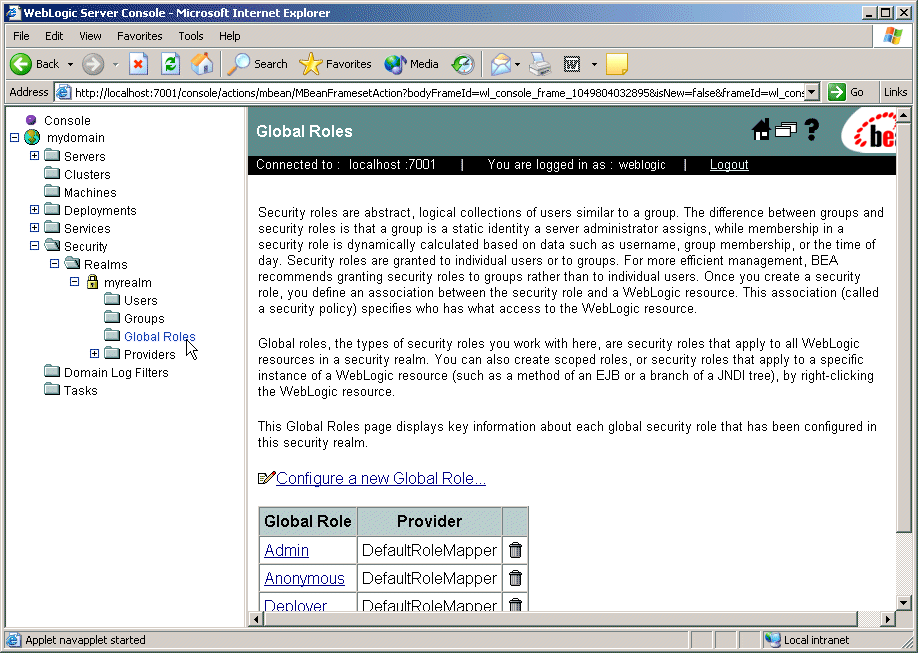Image resolution: width=918 pixels, height=653 pixels.
Task: Click the vertical scrollbar down arrow
Action: [x=903, y=603]
